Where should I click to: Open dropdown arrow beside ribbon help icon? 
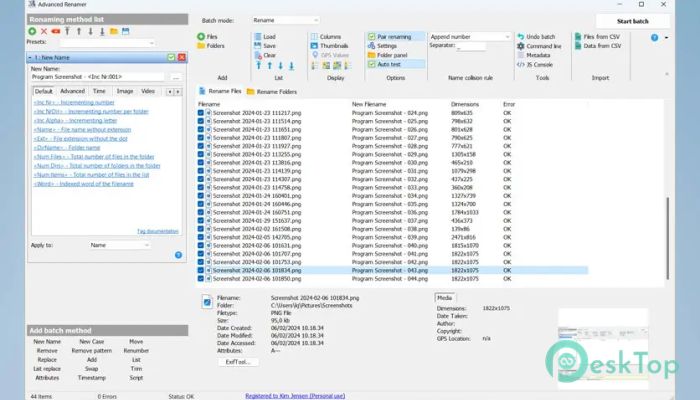pyautogui.click(x=667, y=38)
